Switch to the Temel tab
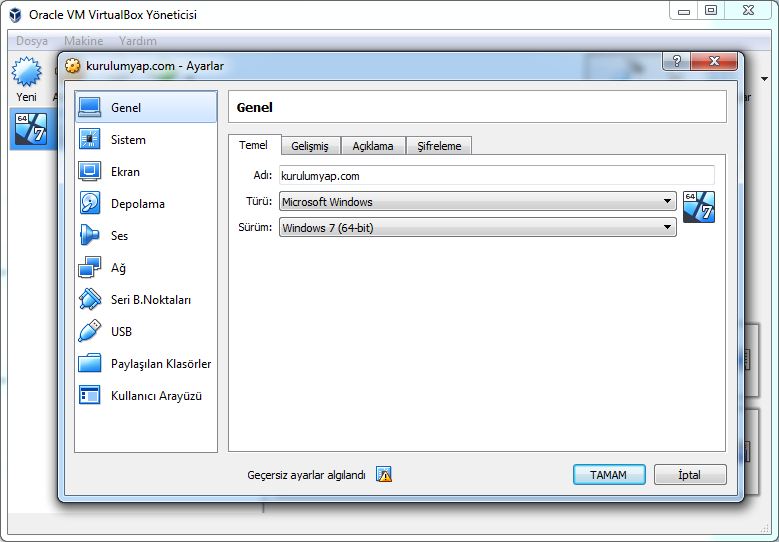Image resolution: width=779 pixels, height=542 pixels. pos(253,145)
